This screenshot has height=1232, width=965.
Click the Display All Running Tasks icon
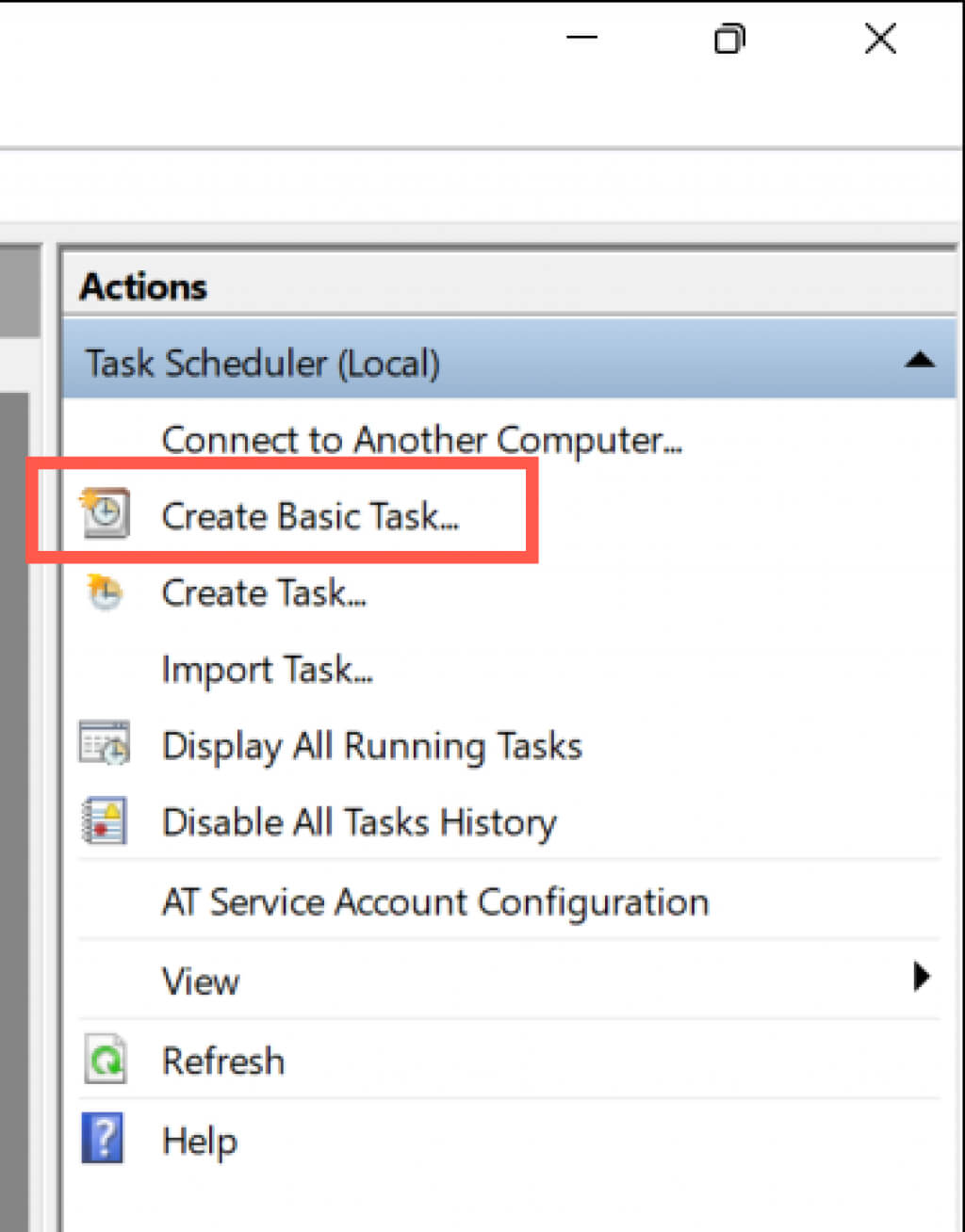pyautogui.click(x=105, y=745)
